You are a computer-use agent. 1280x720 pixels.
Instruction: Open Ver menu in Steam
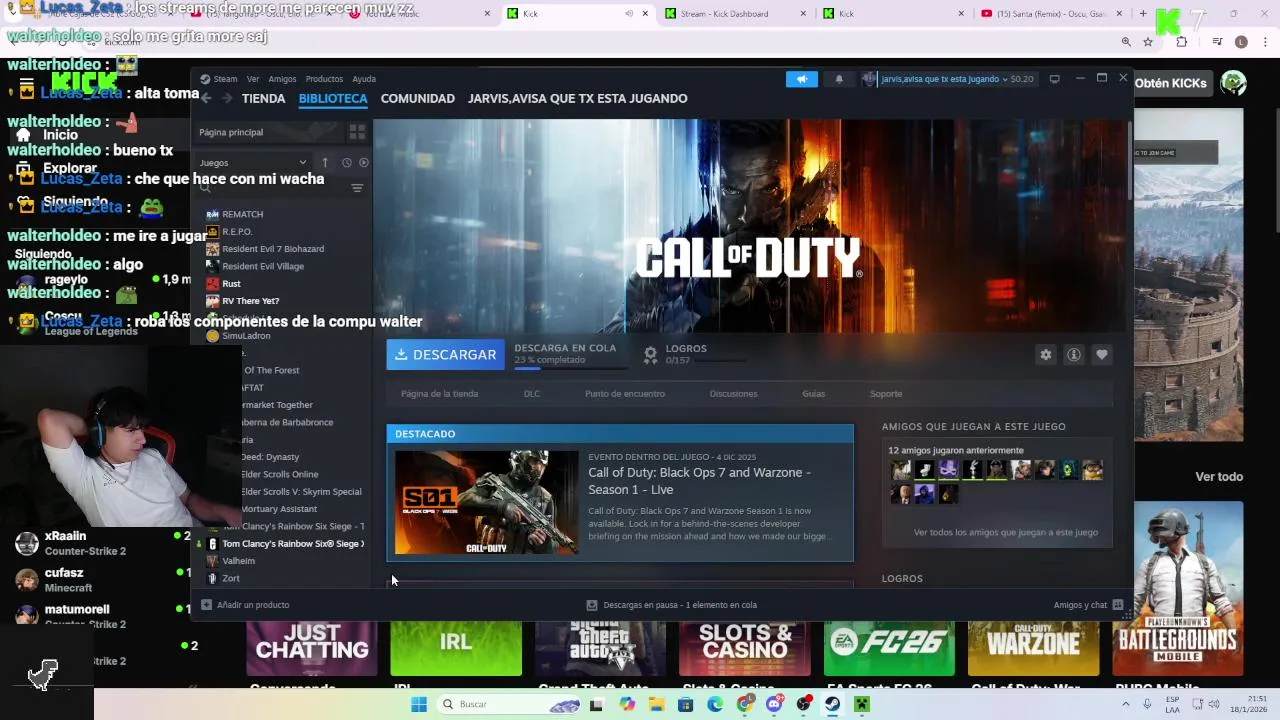click(x=253, y=79)
